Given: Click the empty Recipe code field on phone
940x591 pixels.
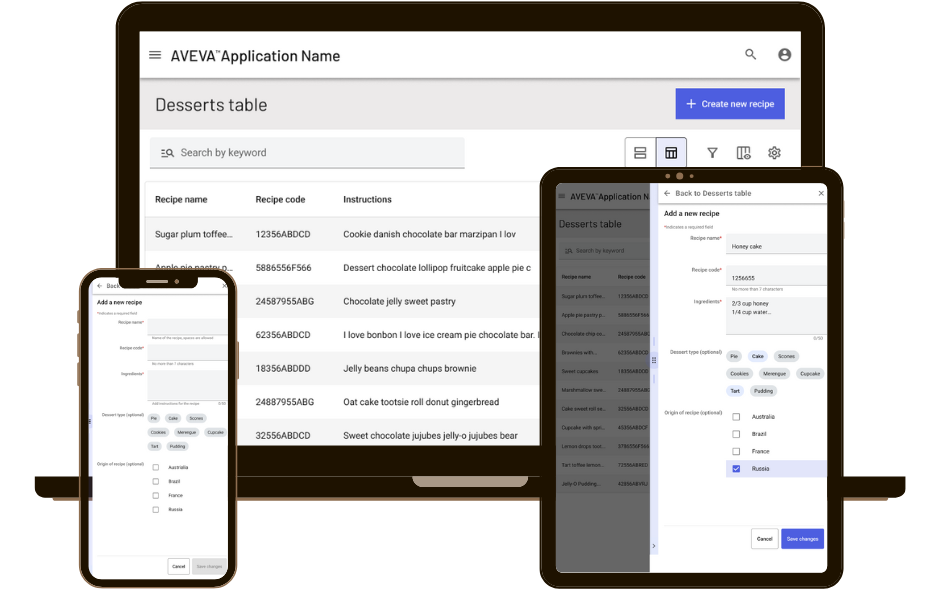Looking at the screenshot, I should [187, 352].
